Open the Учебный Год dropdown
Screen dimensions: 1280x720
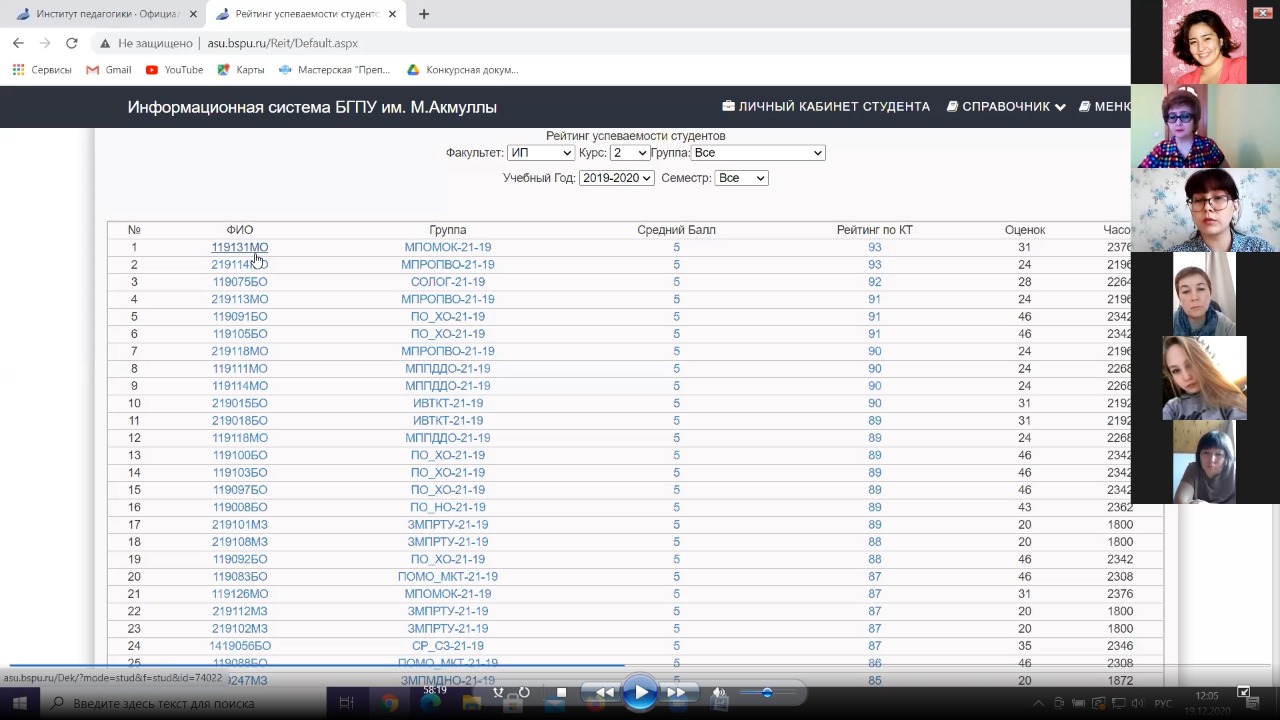pyautogui.click(x=616, y=178)
